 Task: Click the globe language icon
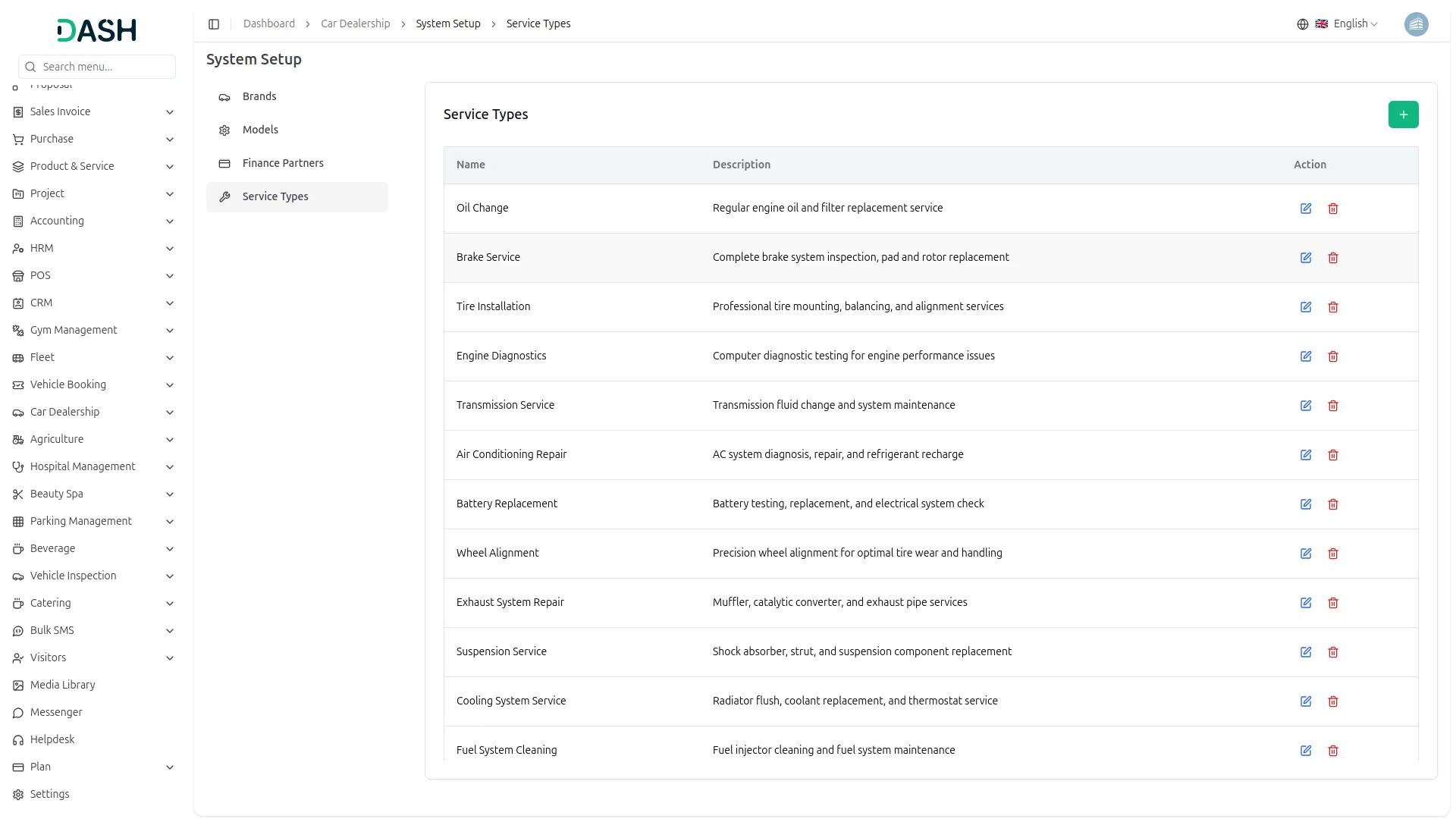click(1303, 24)
